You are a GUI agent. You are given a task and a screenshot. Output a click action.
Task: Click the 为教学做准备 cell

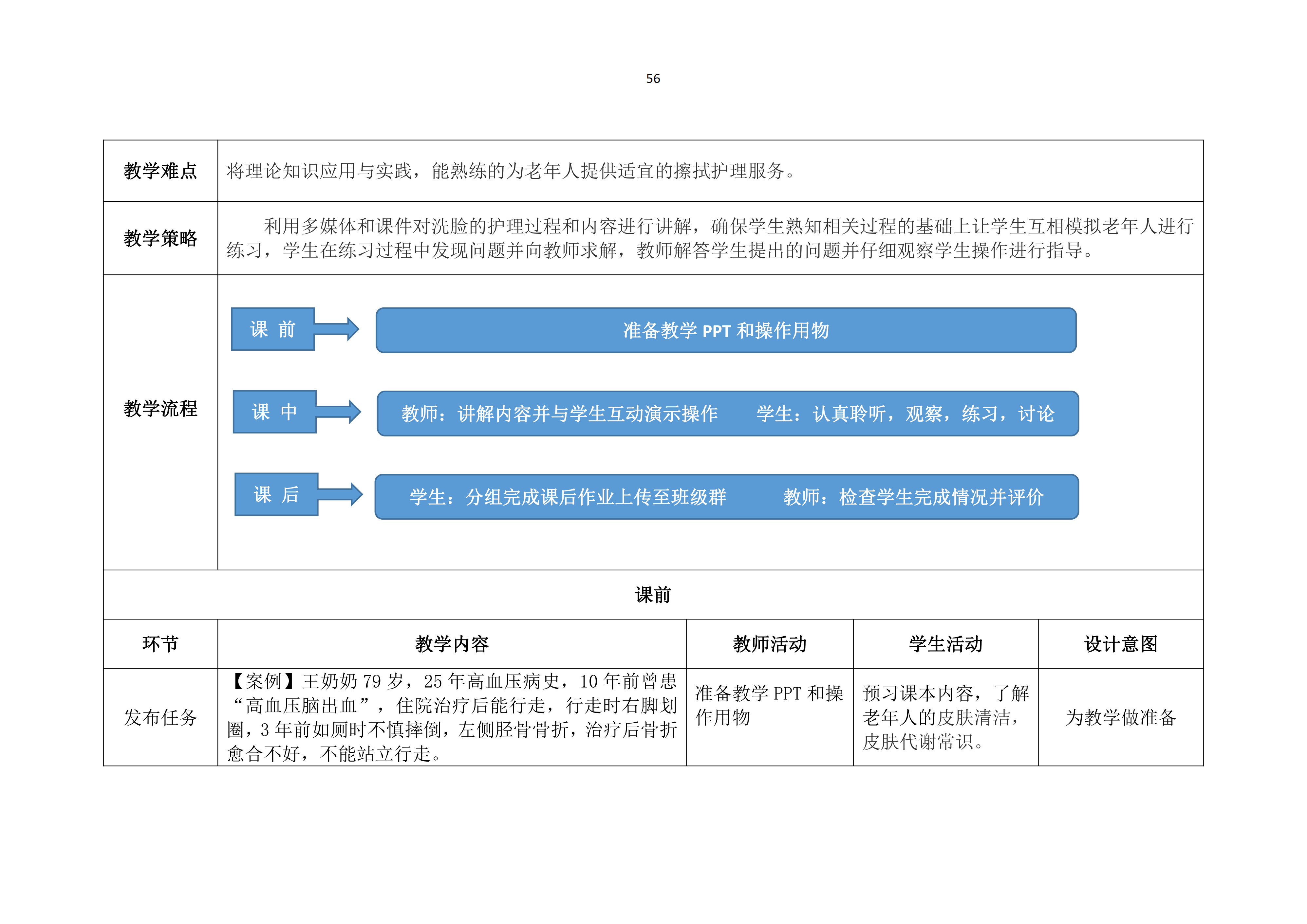[x=1121, y=717]
